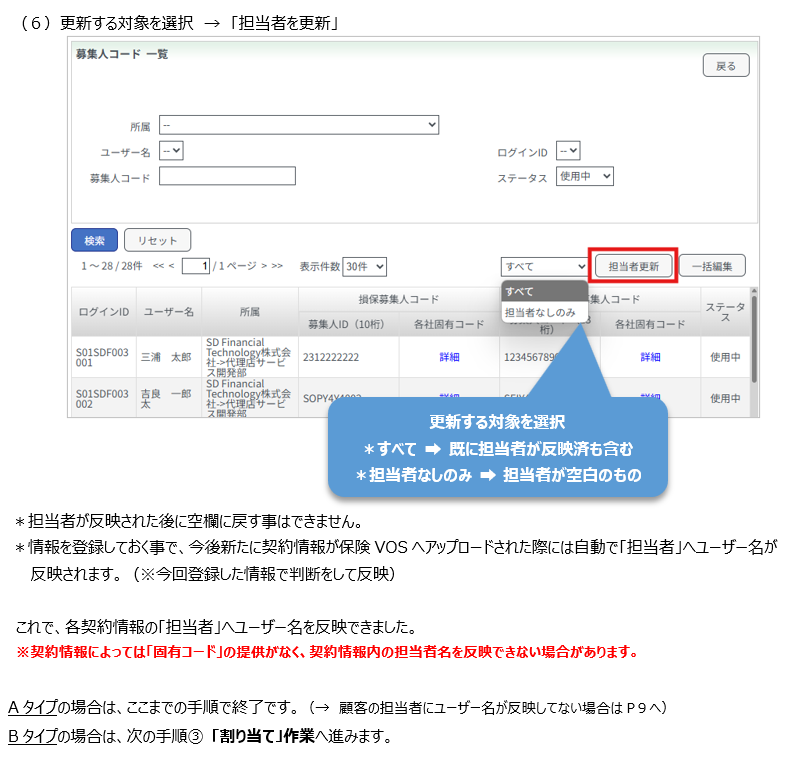Click the 戻る back button
797x766 pixels.
coord(725,66)
